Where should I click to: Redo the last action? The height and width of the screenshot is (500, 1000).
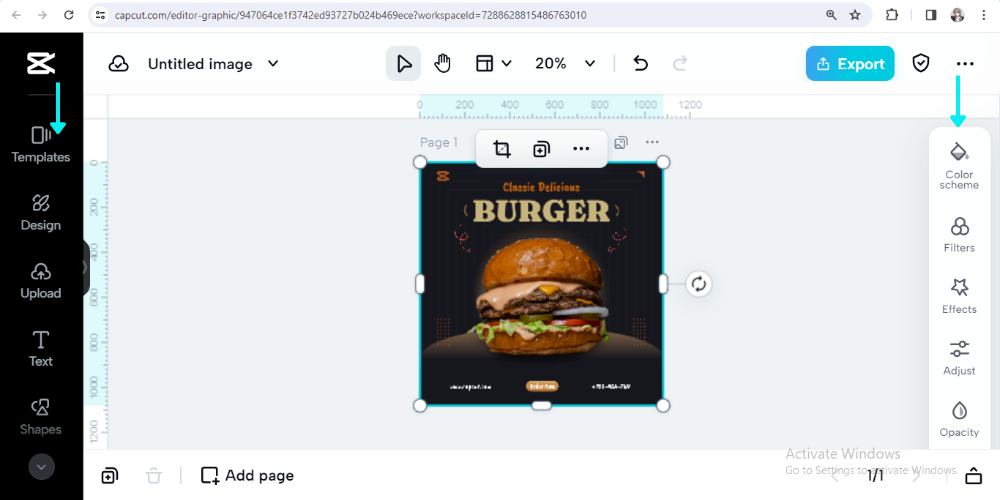[680, 63]
